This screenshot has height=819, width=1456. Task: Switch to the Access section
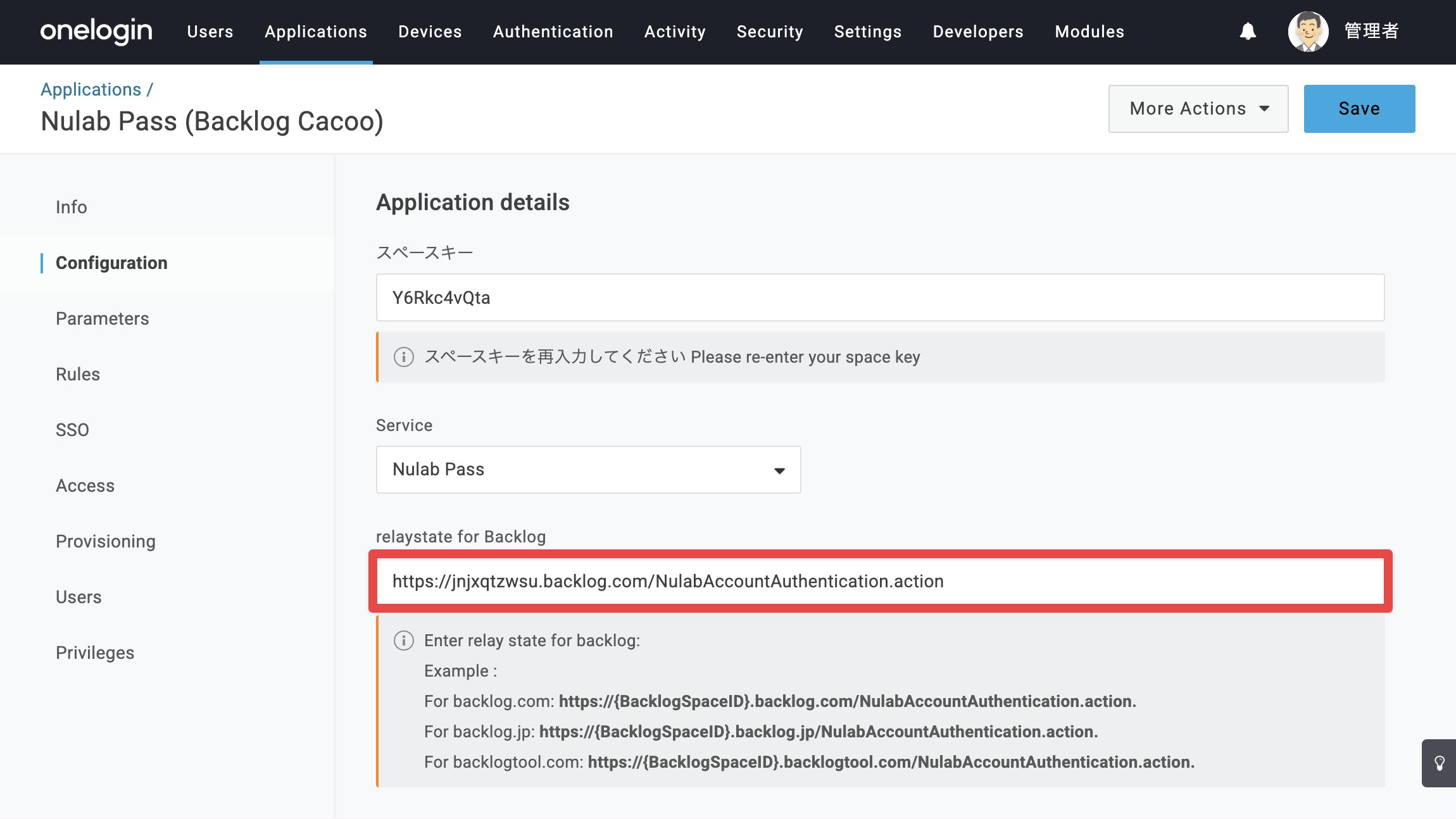click(85, 485)
